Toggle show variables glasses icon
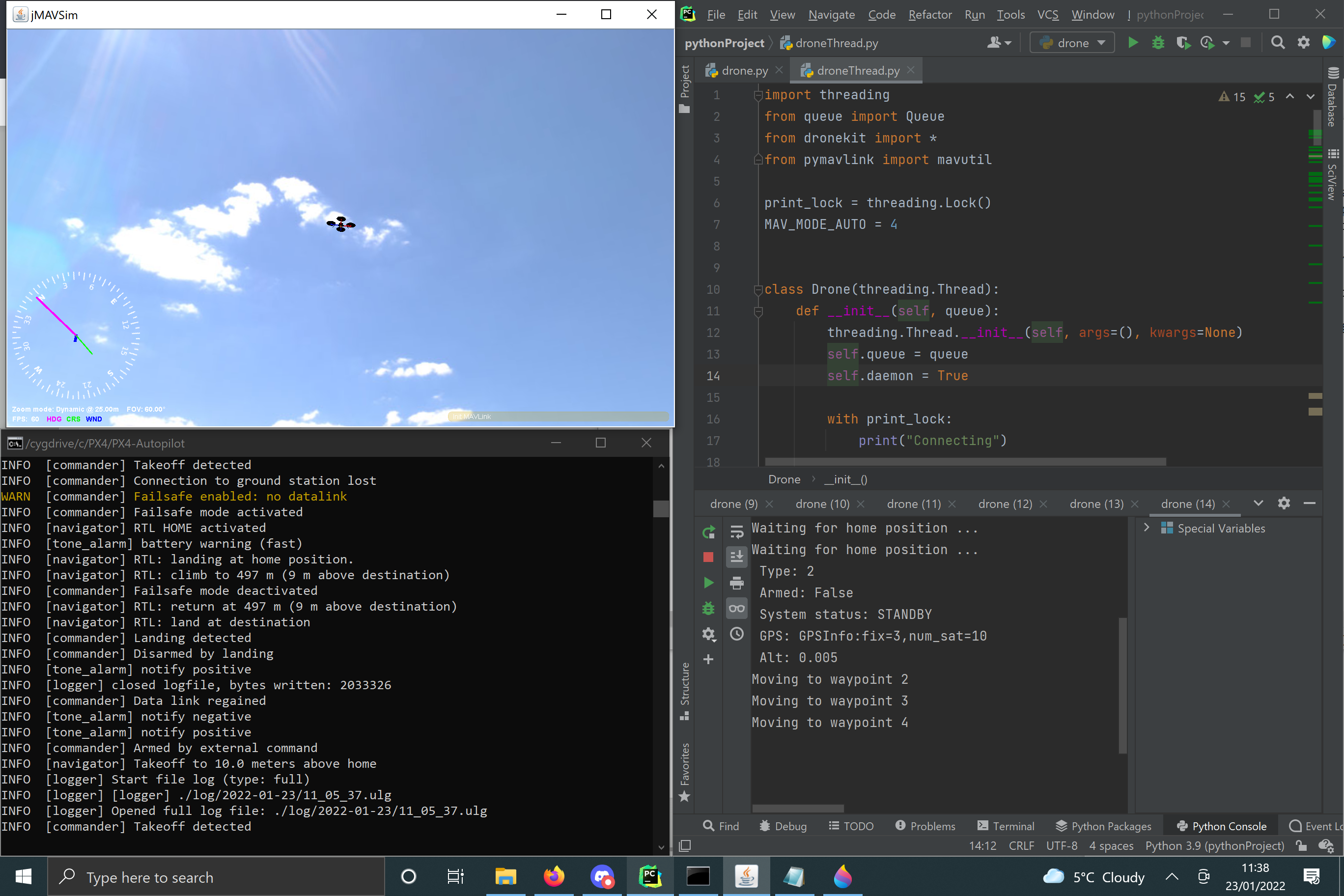The image size is (1344, 896). 736,608
